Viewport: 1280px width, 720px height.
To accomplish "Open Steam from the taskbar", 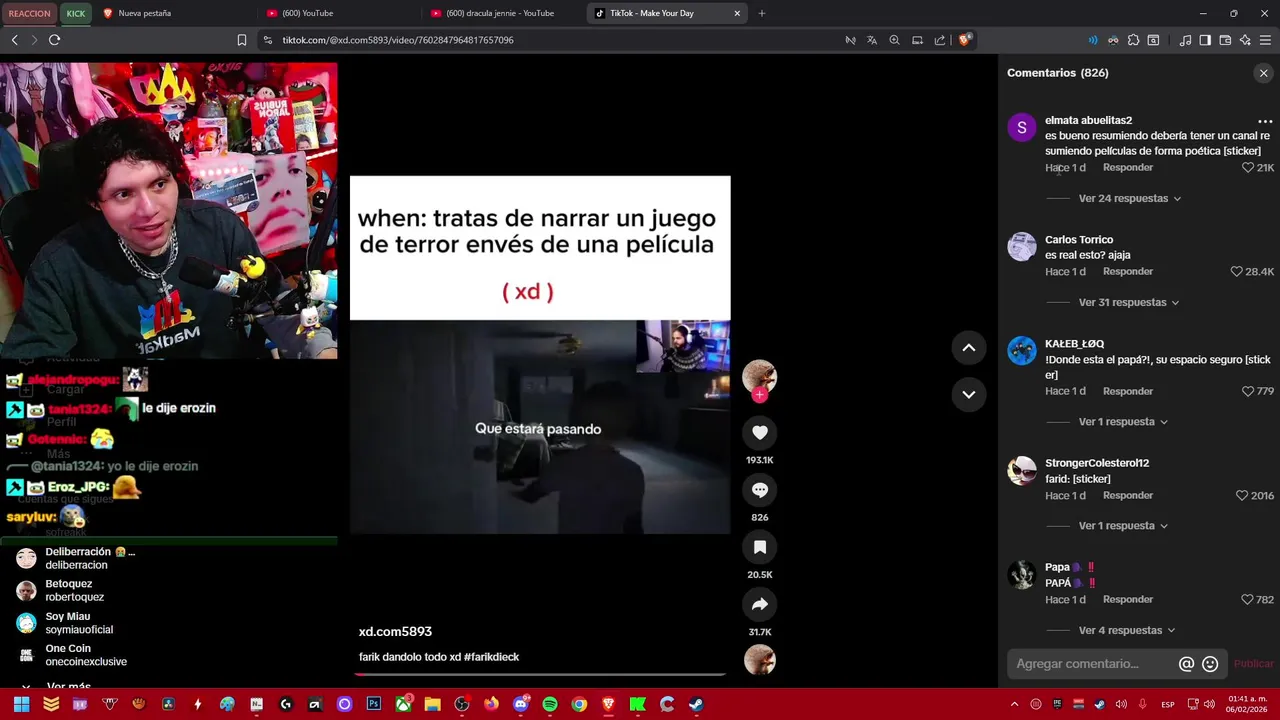I will 696,704.
